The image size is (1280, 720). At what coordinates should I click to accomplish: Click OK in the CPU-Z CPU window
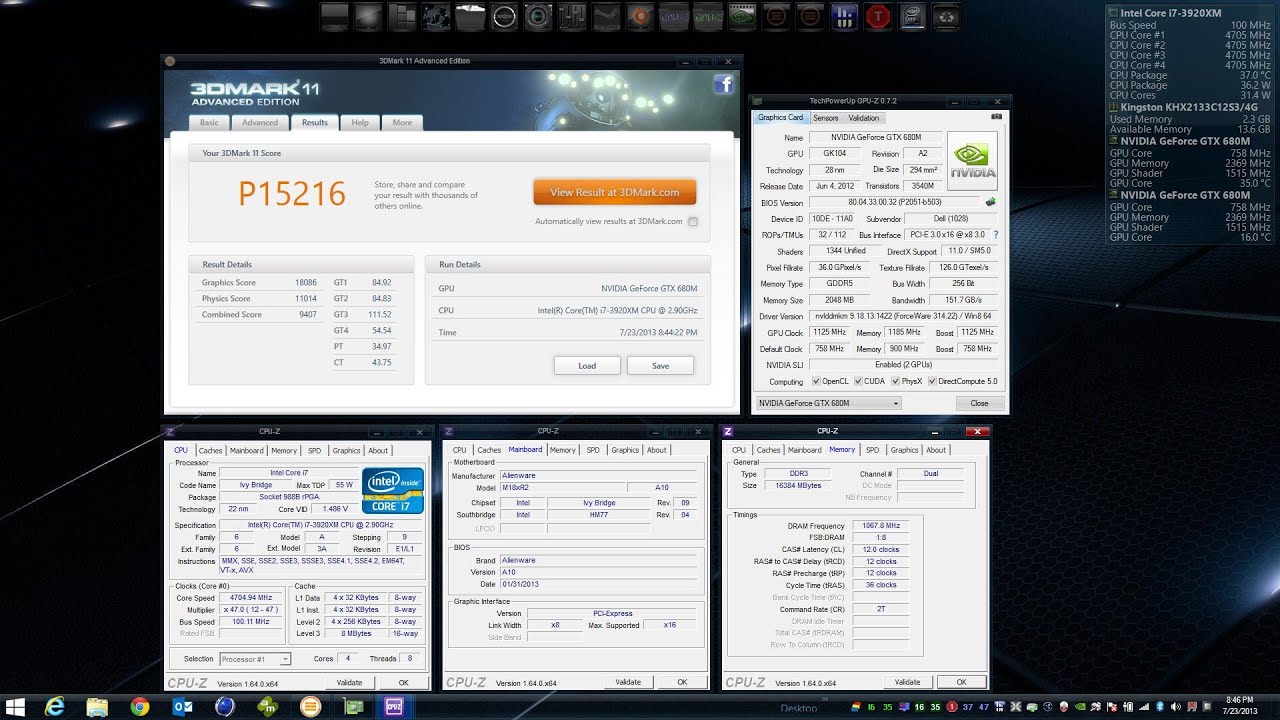pyautogui.click(x=403, y=682)
